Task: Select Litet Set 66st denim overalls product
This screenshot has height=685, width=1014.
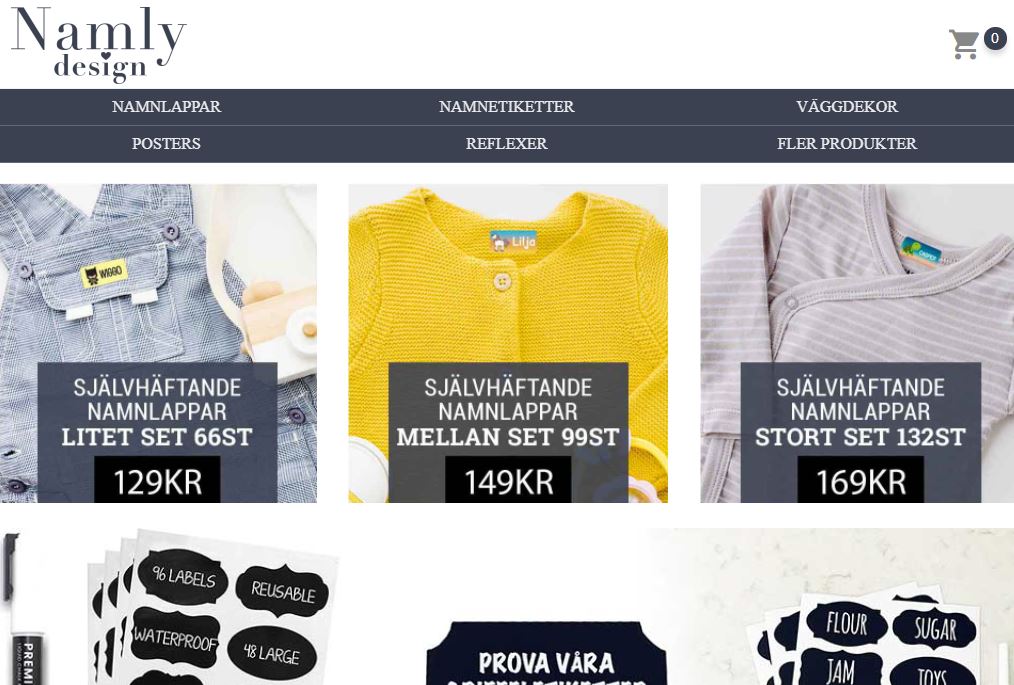Action: click(158, 343)
